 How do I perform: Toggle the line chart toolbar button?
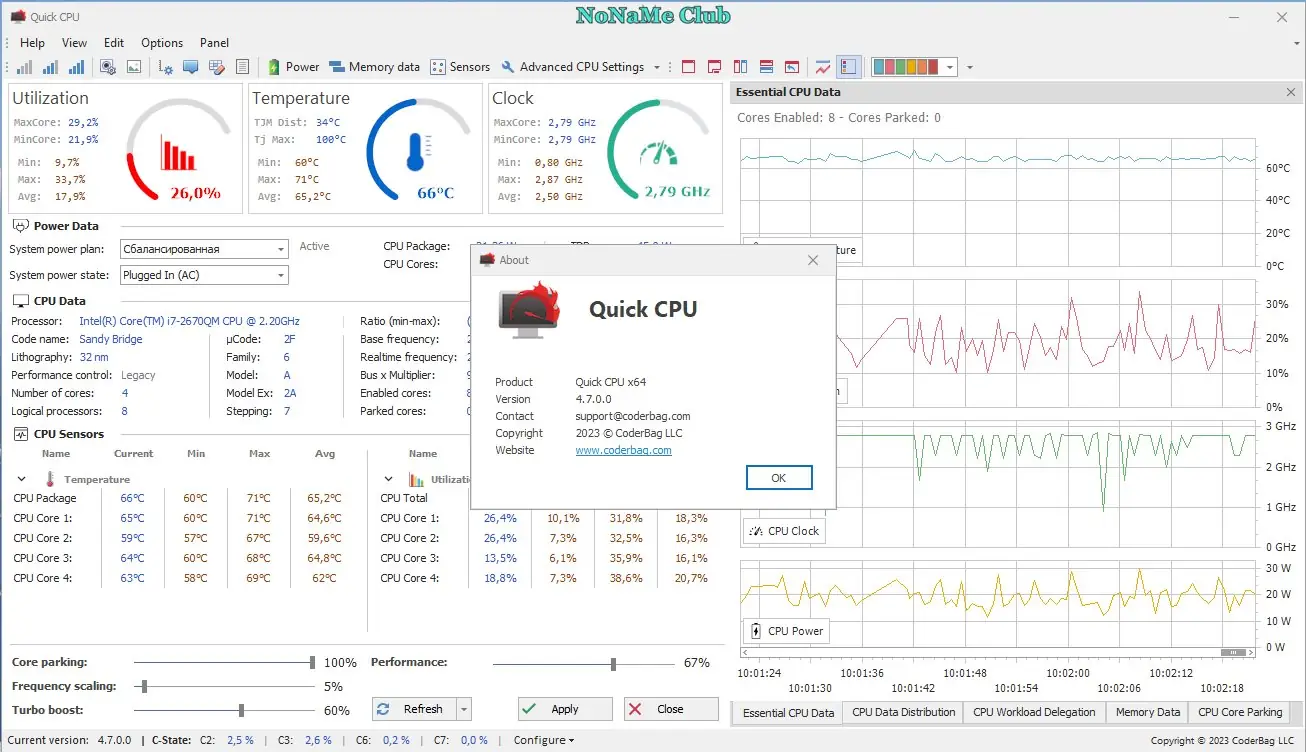coord(823,67)
